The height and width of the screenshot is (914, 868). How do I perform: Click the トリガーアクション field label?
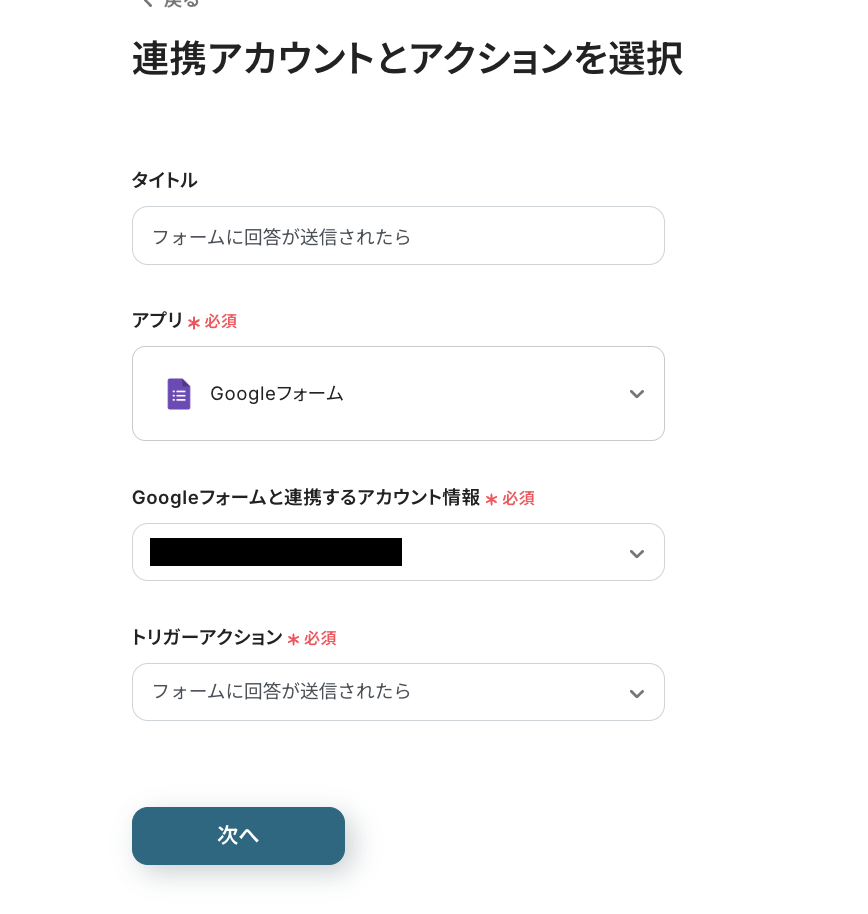click(x=207, y=638)
